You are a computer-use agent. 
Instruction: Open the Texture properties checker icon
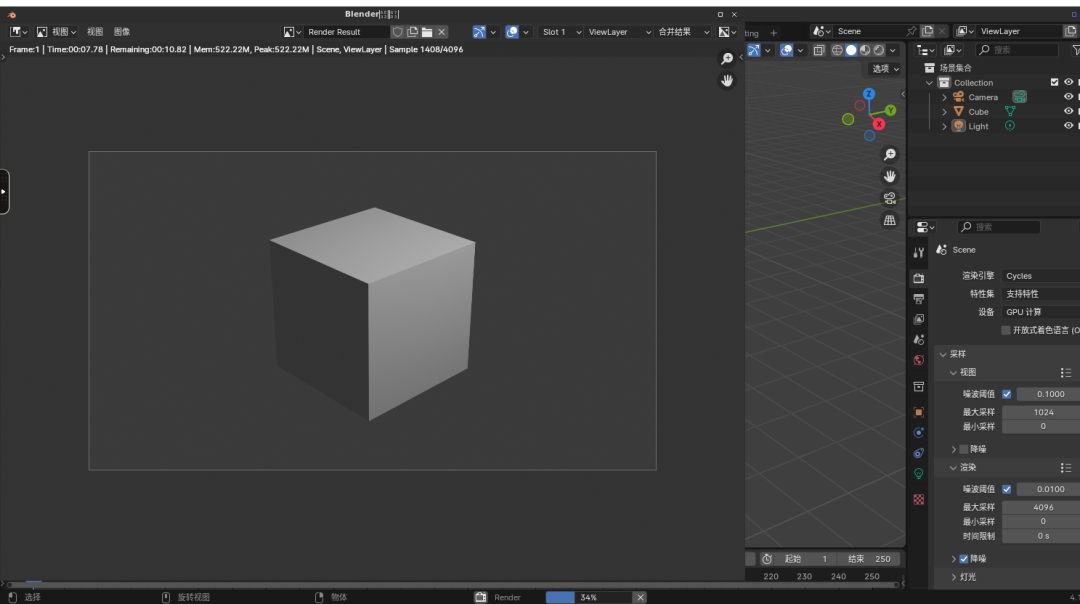point(919,499)
